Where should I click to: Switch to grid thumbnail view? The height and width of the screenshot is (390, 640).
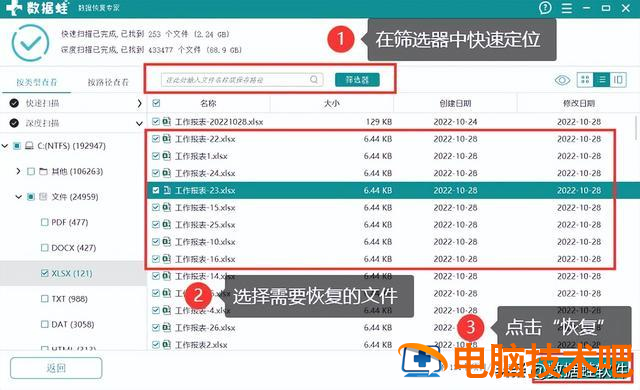click(x=585, y=80)
